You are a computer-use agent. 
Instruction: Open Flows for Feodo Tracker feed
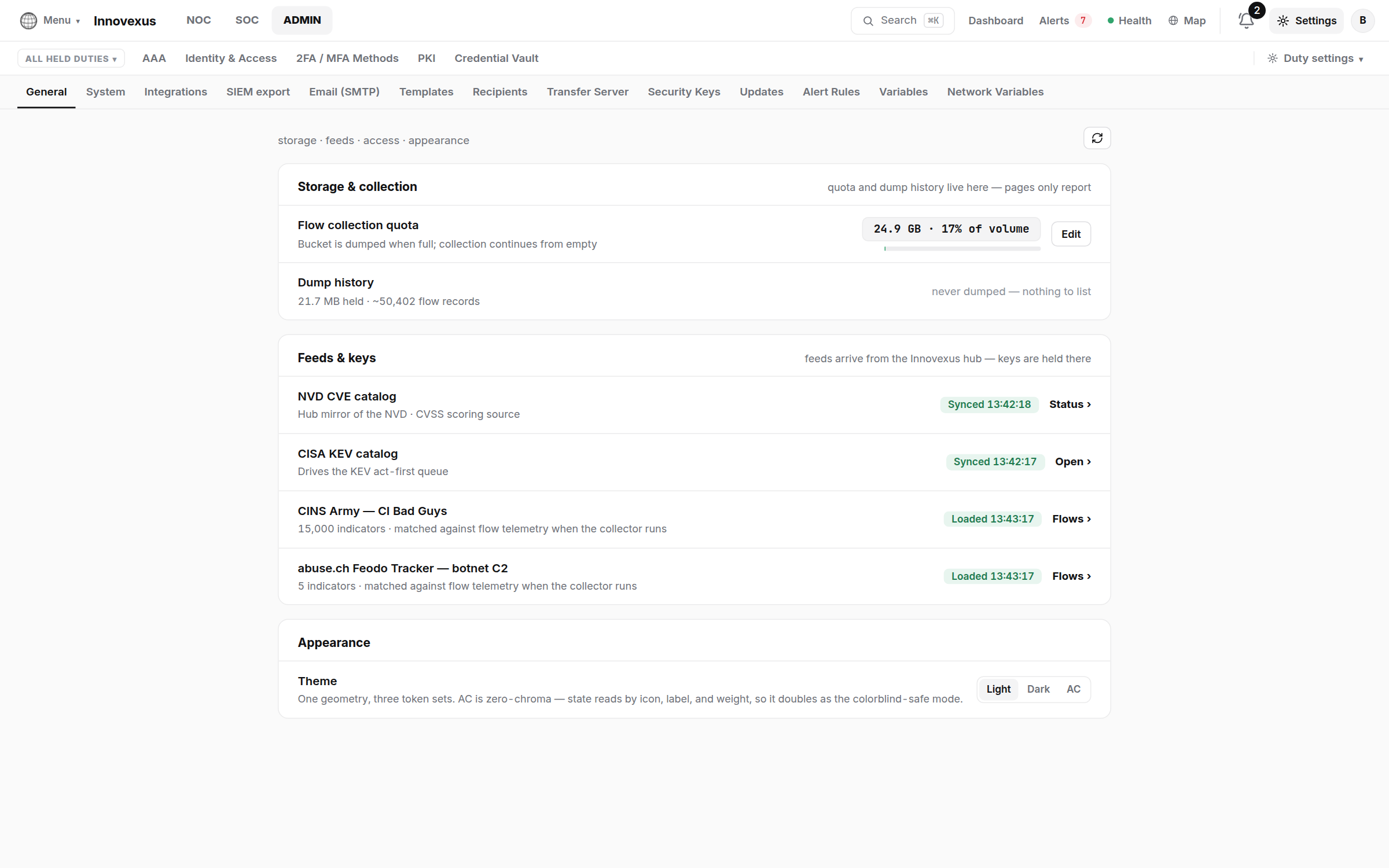pyautogui.click(x=1072, y=576)
